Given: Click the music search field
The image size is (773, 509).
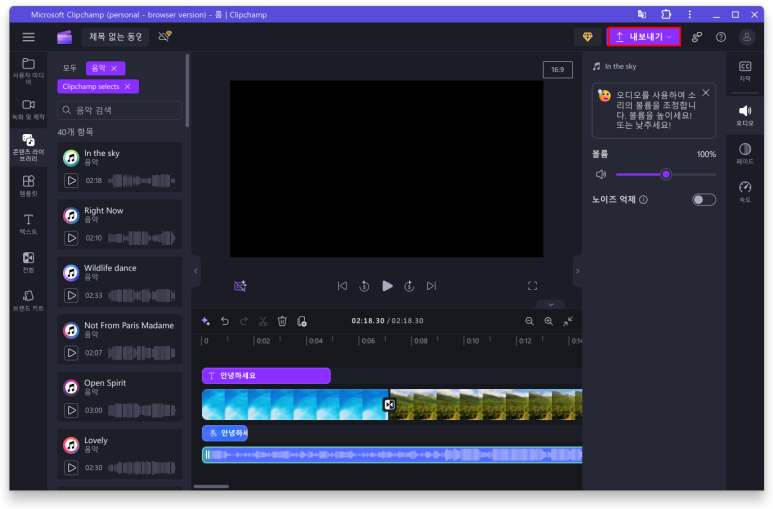Looking at the screenshot, I should (x=119, y=110).
